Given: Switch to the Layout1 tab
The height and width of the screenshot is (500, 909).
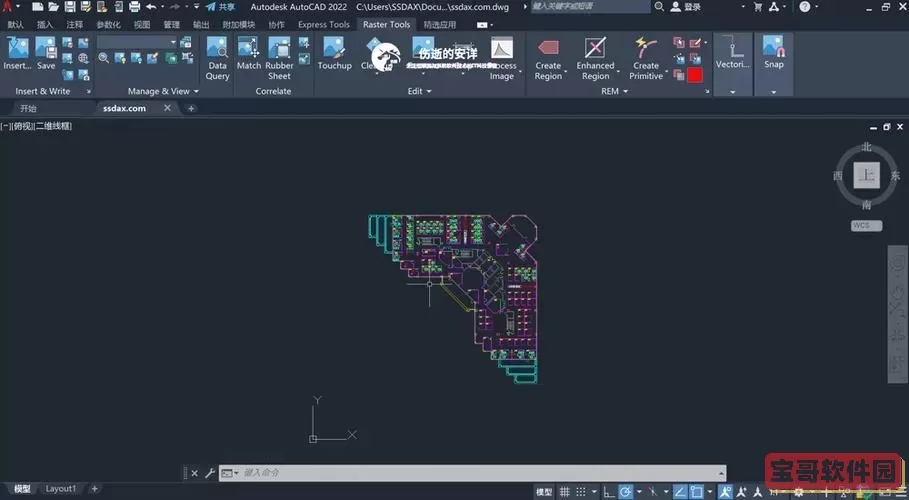Looking at the screenshot, I should pyautogui.click(x=60, y=489).
